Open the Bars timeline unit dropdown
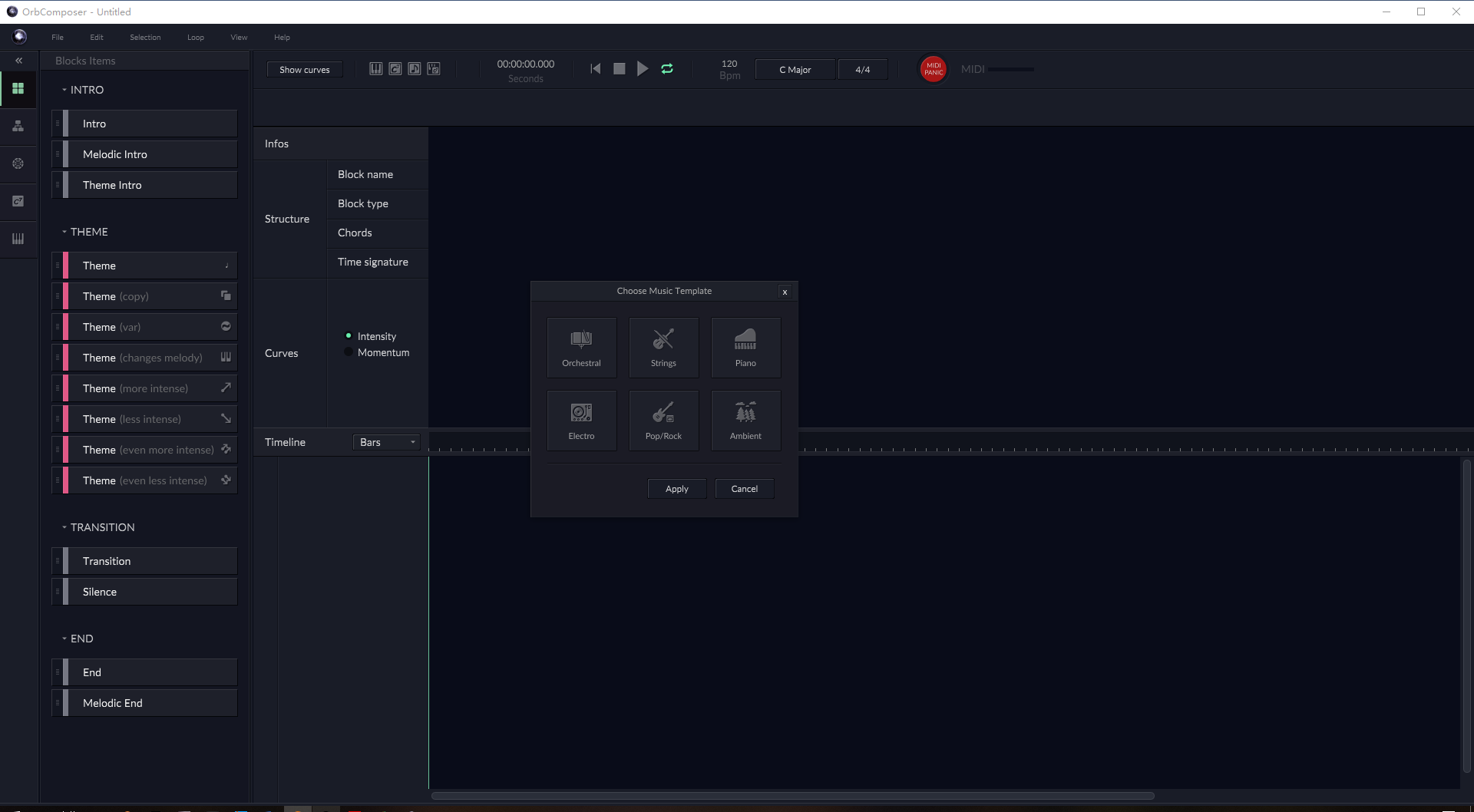This screenshot has width=1474, height=812. click(387, 442)
